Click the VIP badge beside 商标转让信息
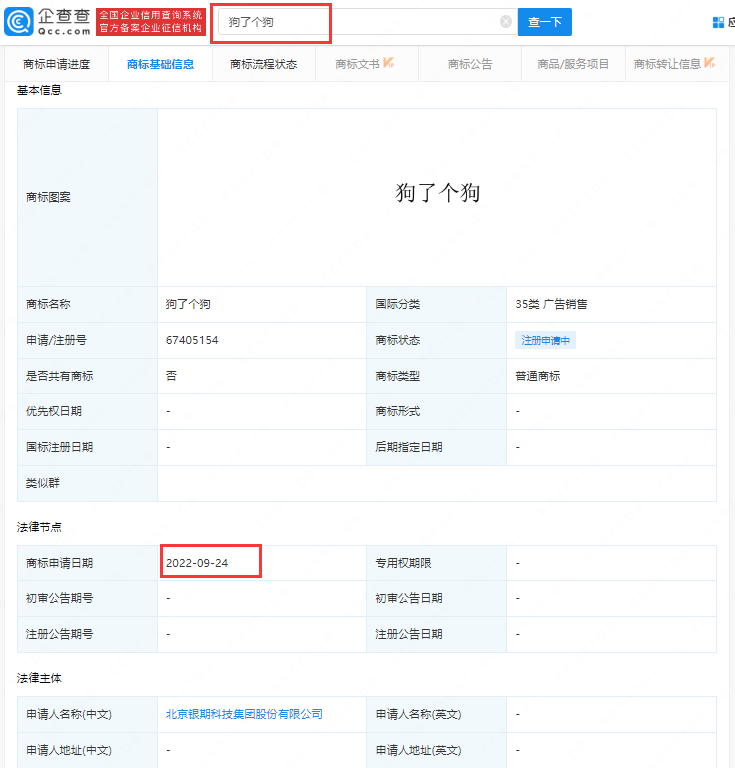 [x=710, y=63]
